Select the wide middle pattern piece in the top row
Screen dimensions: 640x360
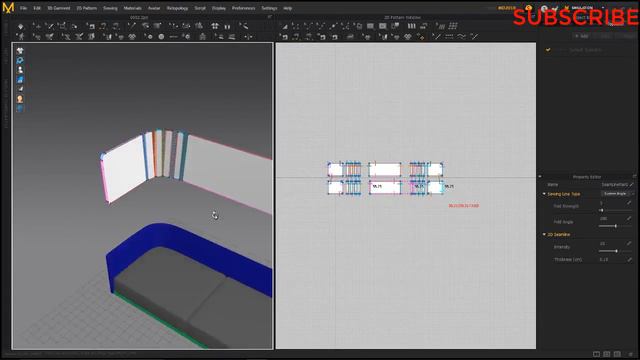pos(385,169)
